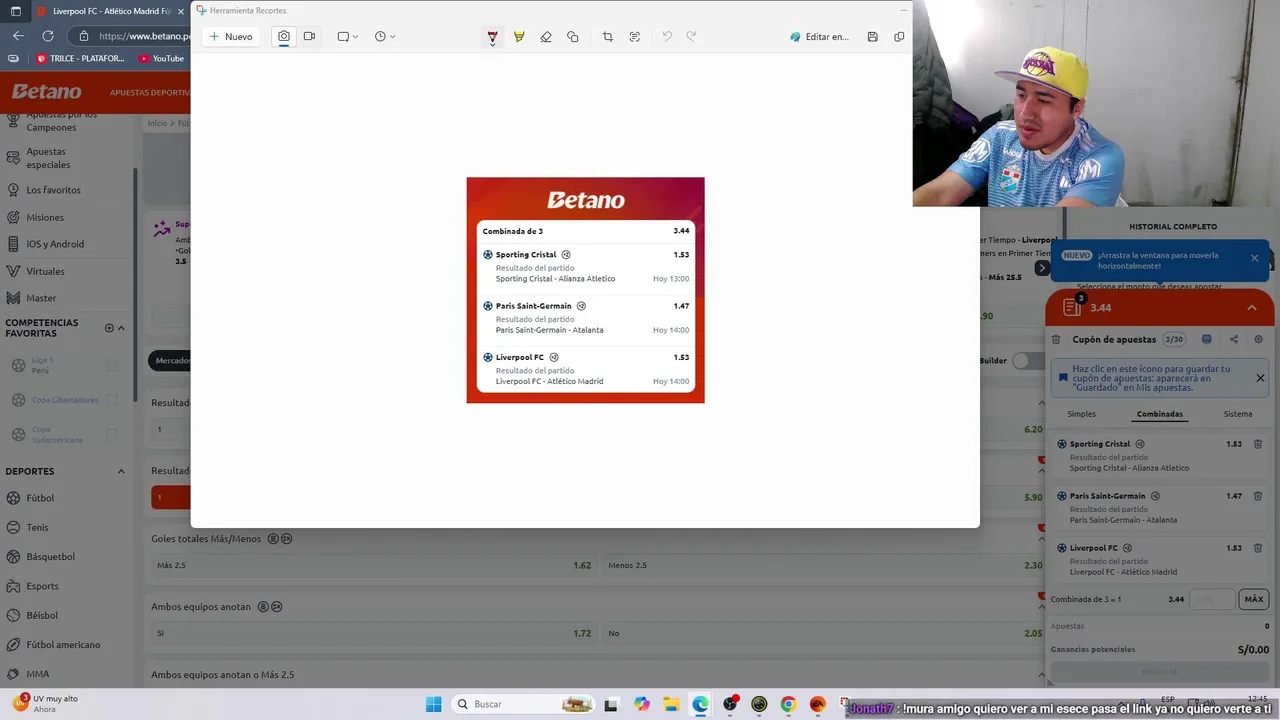
Task: Select the camera snip mode icon
Action: [284, 36]
